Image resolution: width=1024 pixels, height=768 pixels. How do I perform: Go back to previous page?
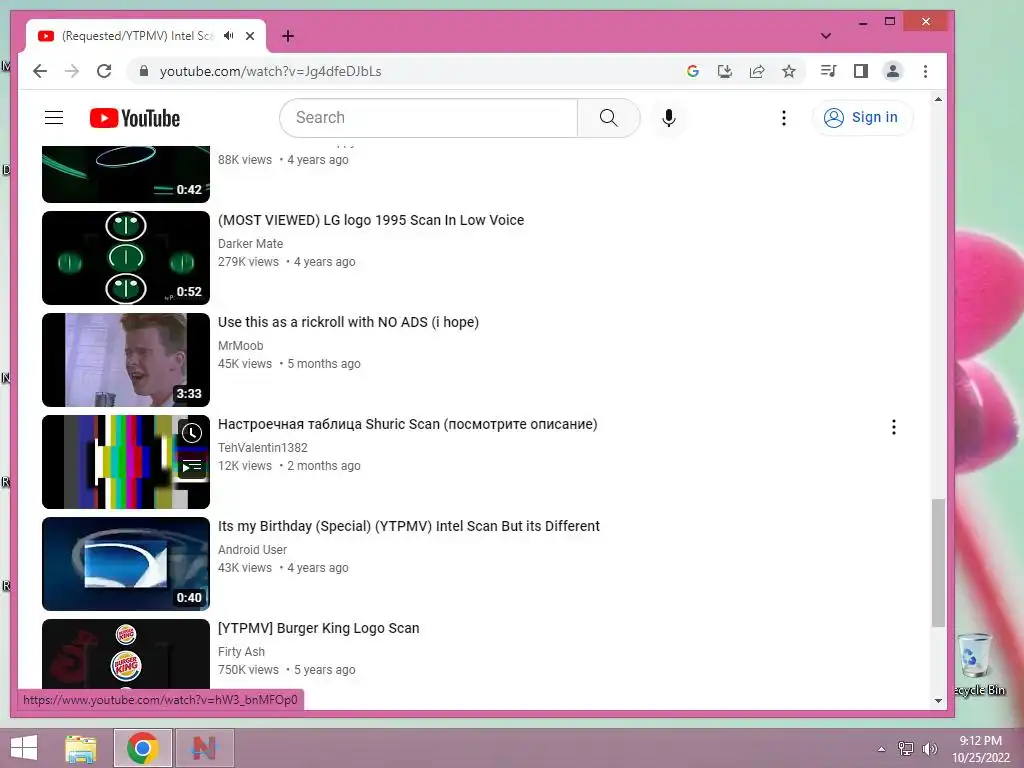40,71
